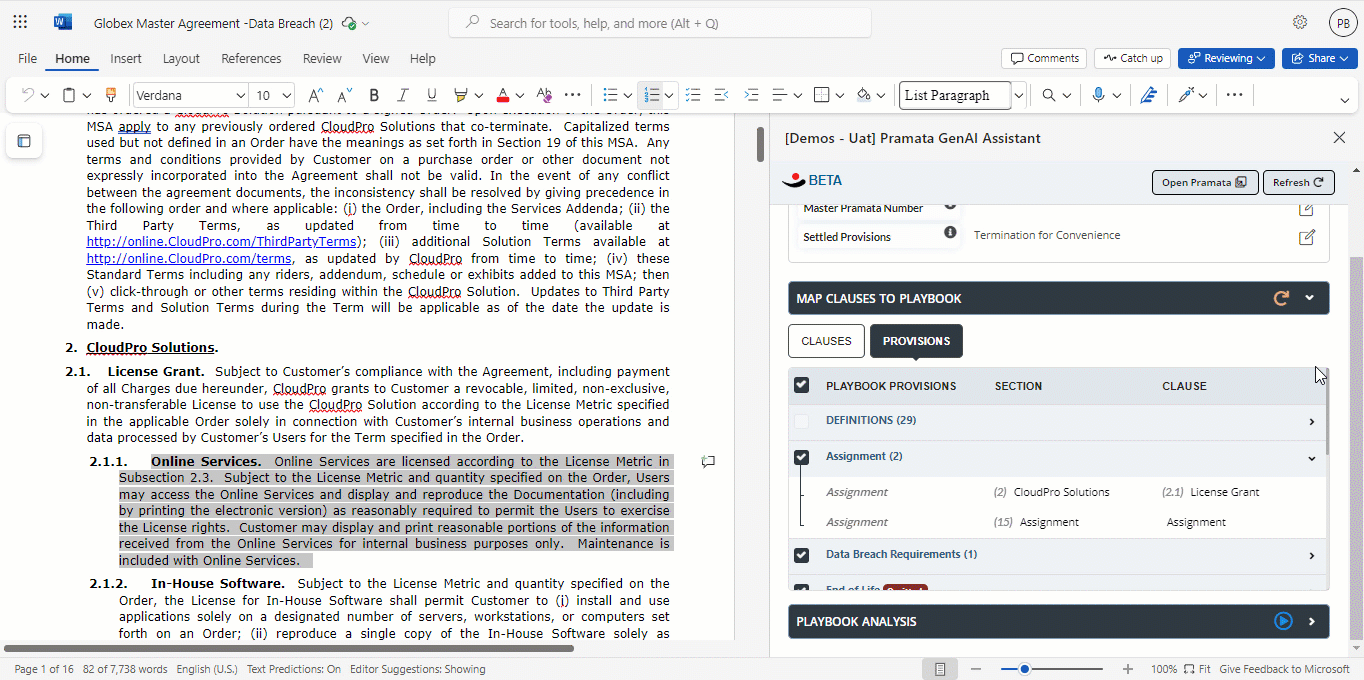
Task: Select the CLAUSES tab
Action: [826, 341]
